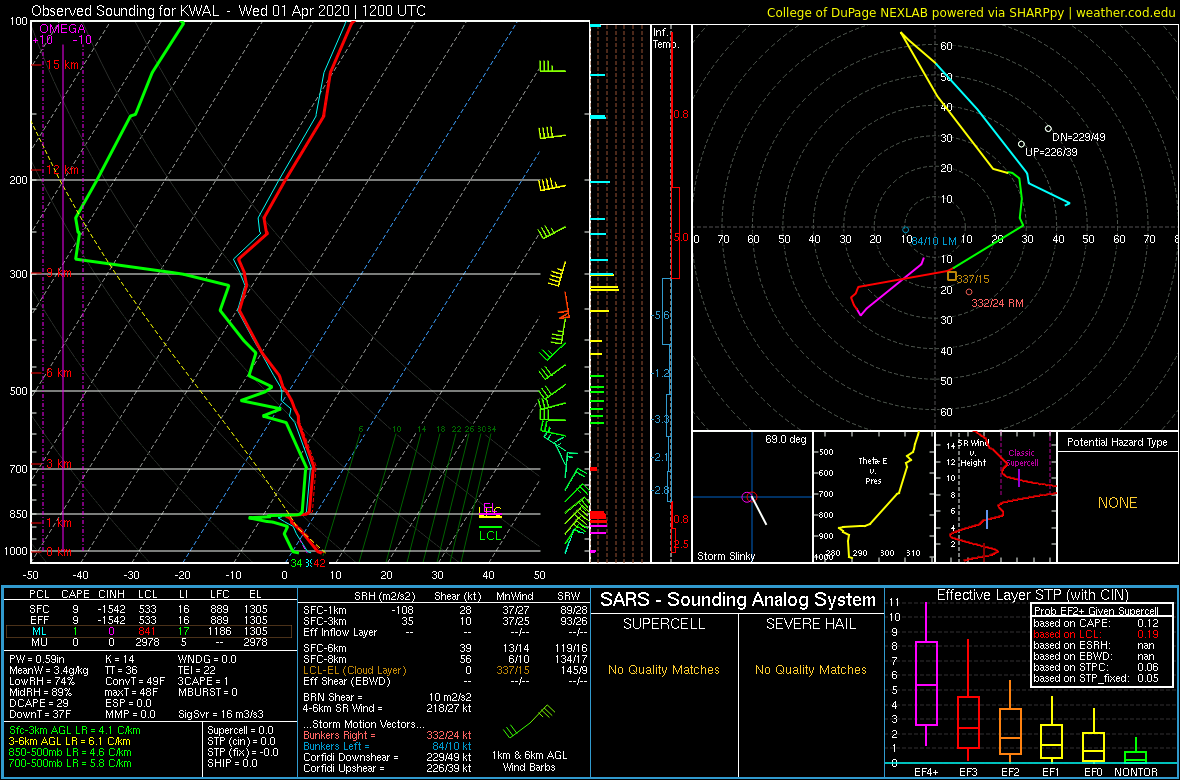This screenshot has width=1180, height=780.
Task: Click the STP (cin) = 0.0 index value
Action: 240,741
